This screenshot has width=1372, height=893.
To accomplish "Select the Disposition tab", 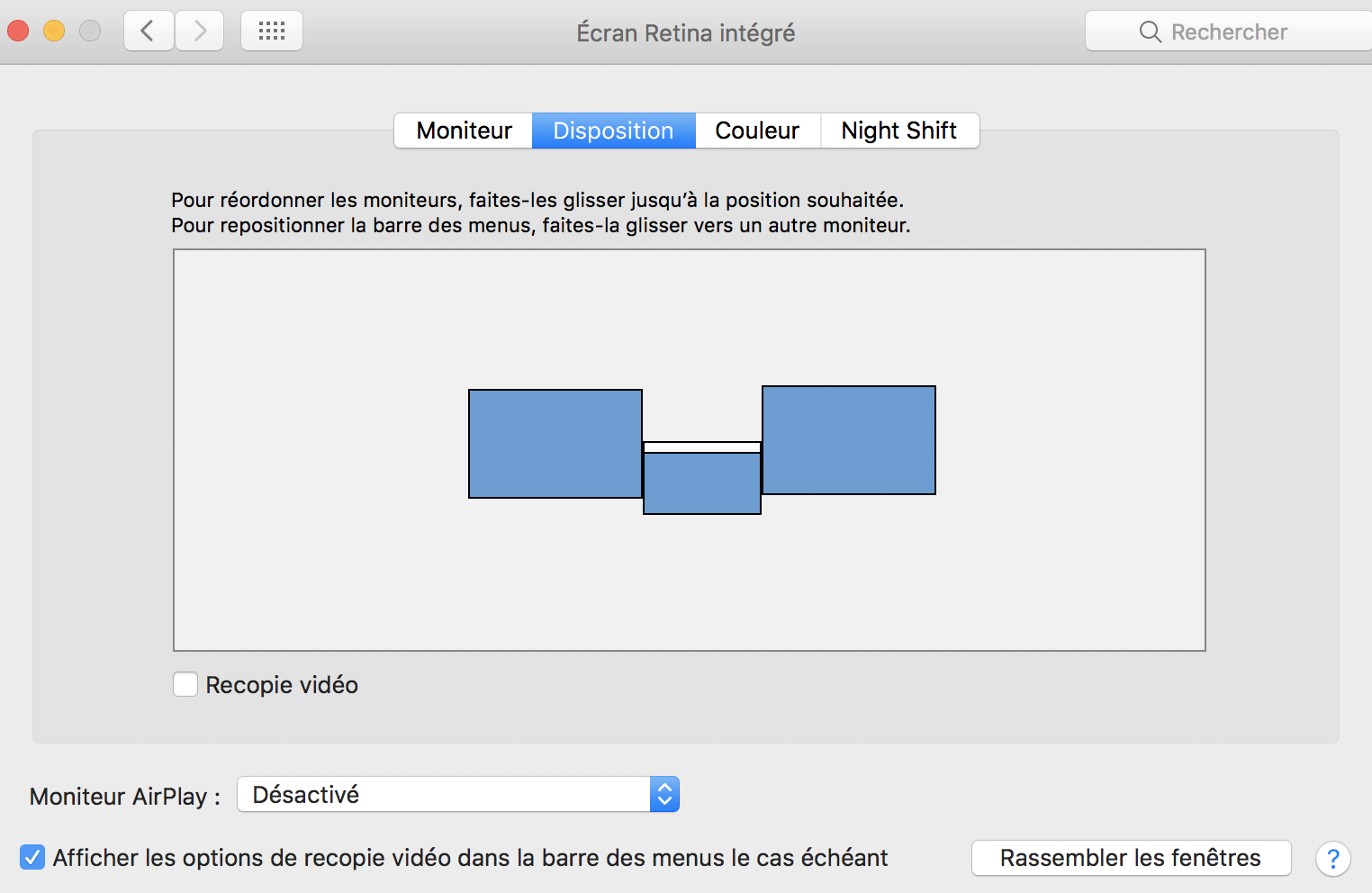I will [x=613, y=131].
